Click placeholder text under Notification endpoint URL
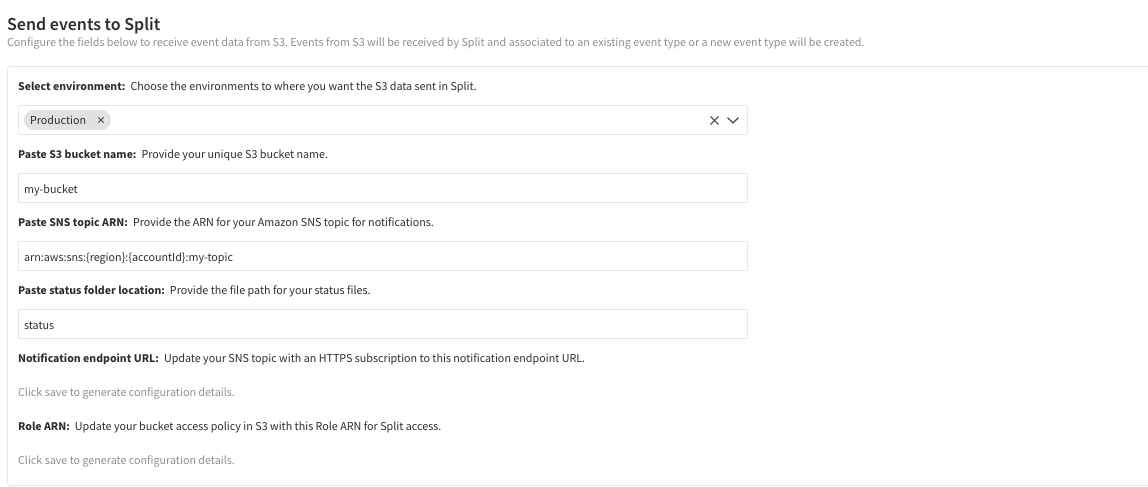 click(x=126, y=392)
